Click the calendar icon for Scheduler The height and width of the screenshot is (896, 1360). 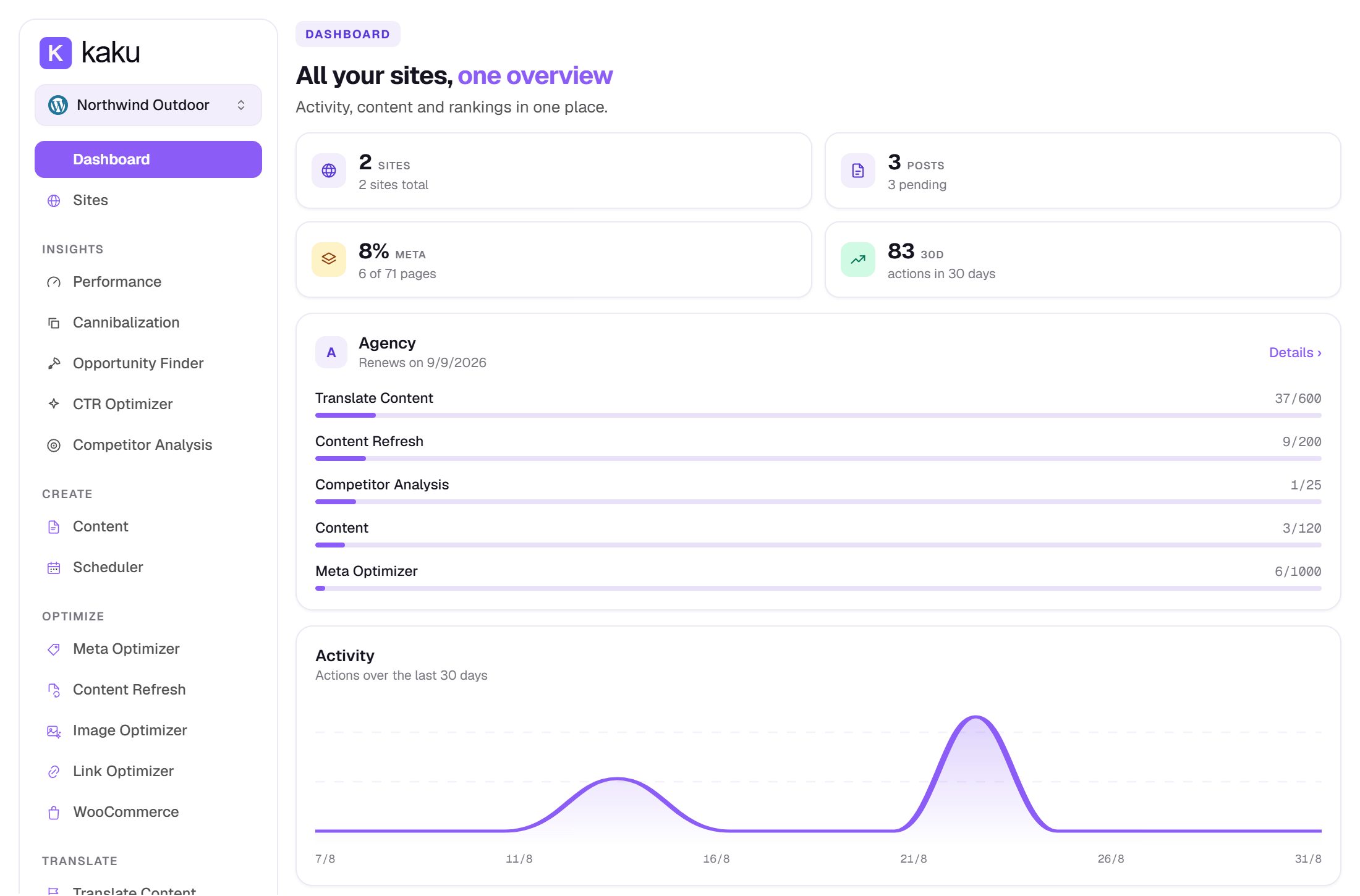click(x=54, y=568)
